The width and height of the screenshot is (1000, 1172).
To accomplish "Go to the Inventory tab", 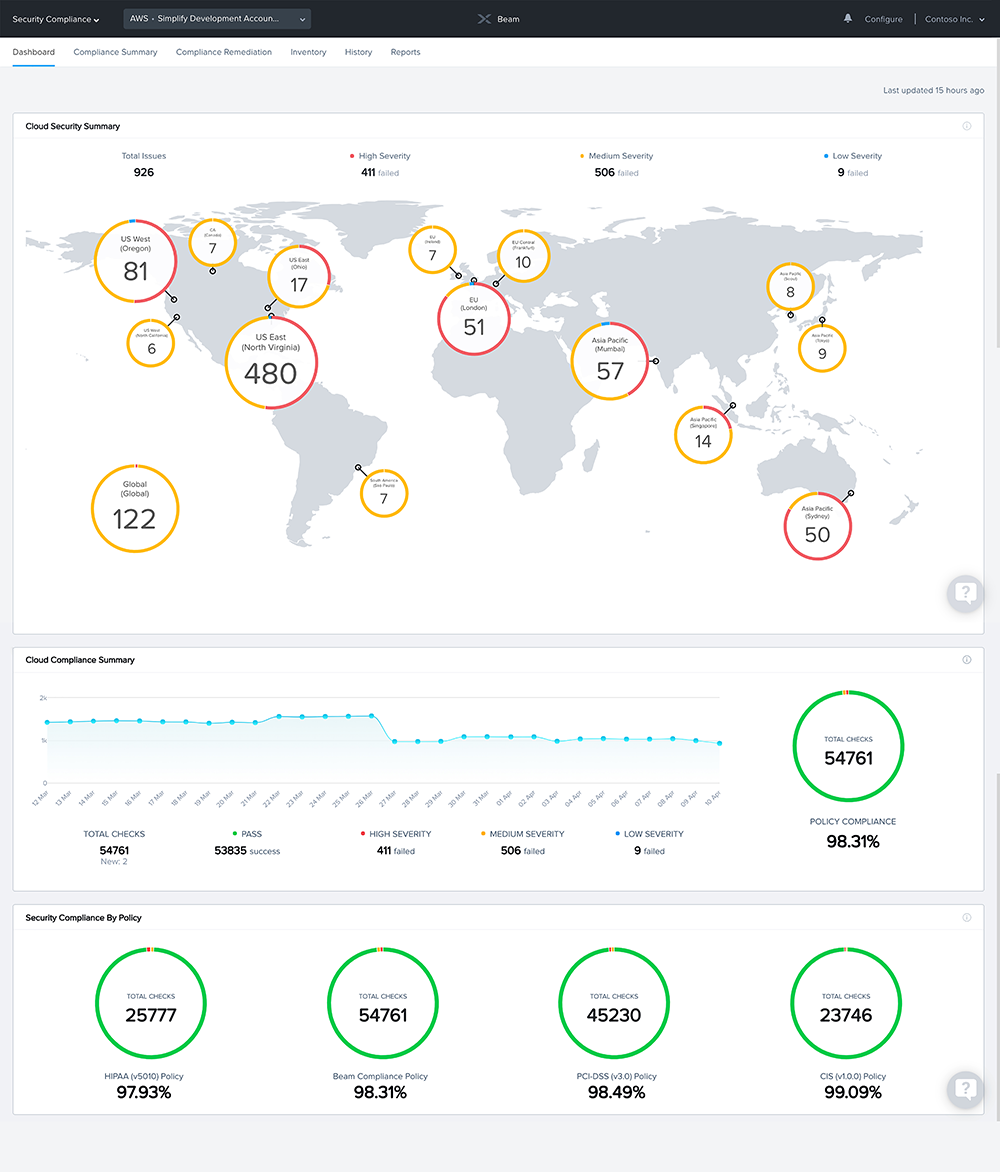I will (308, 52).
